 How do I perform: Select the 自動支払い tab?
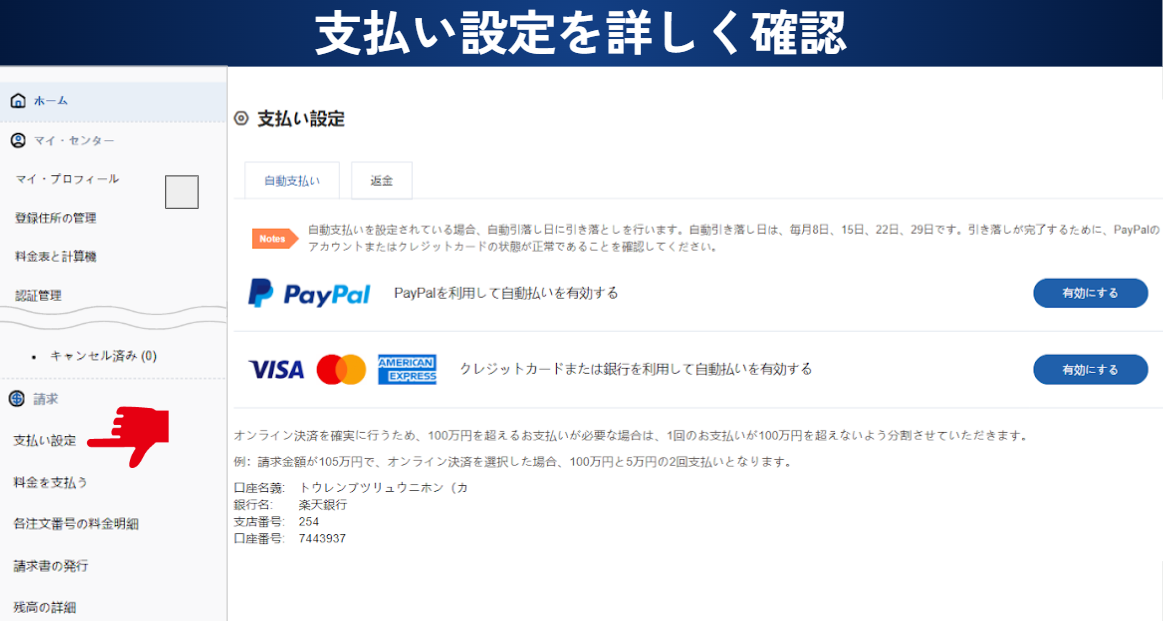[292, 180]
